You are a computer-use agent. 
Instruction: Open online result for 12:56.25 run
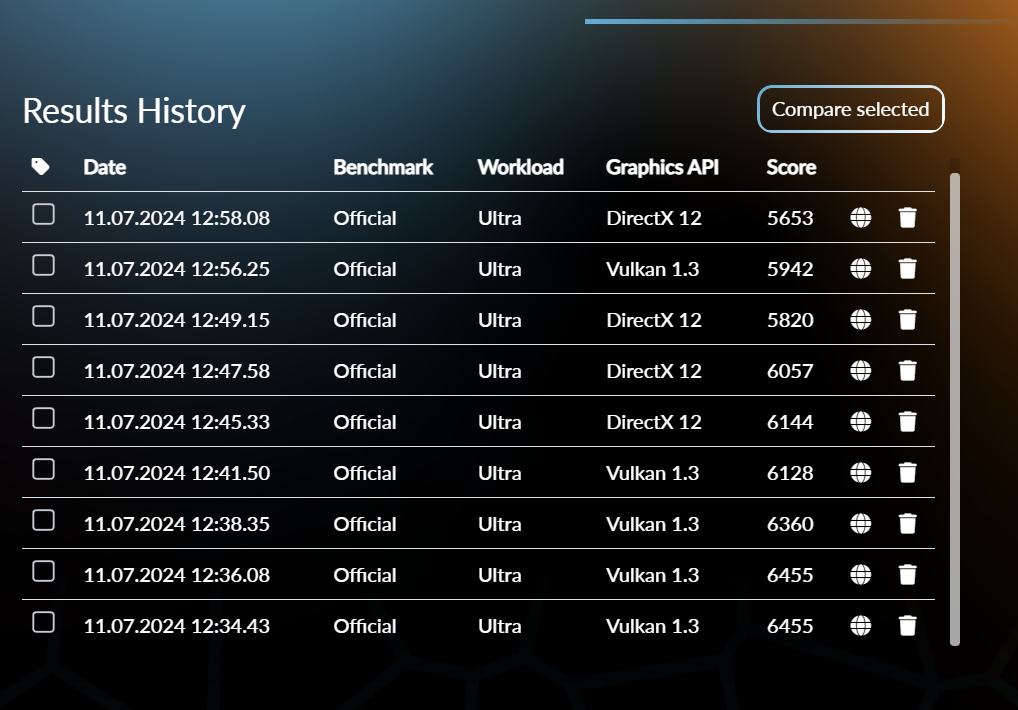tap(860, 269)
